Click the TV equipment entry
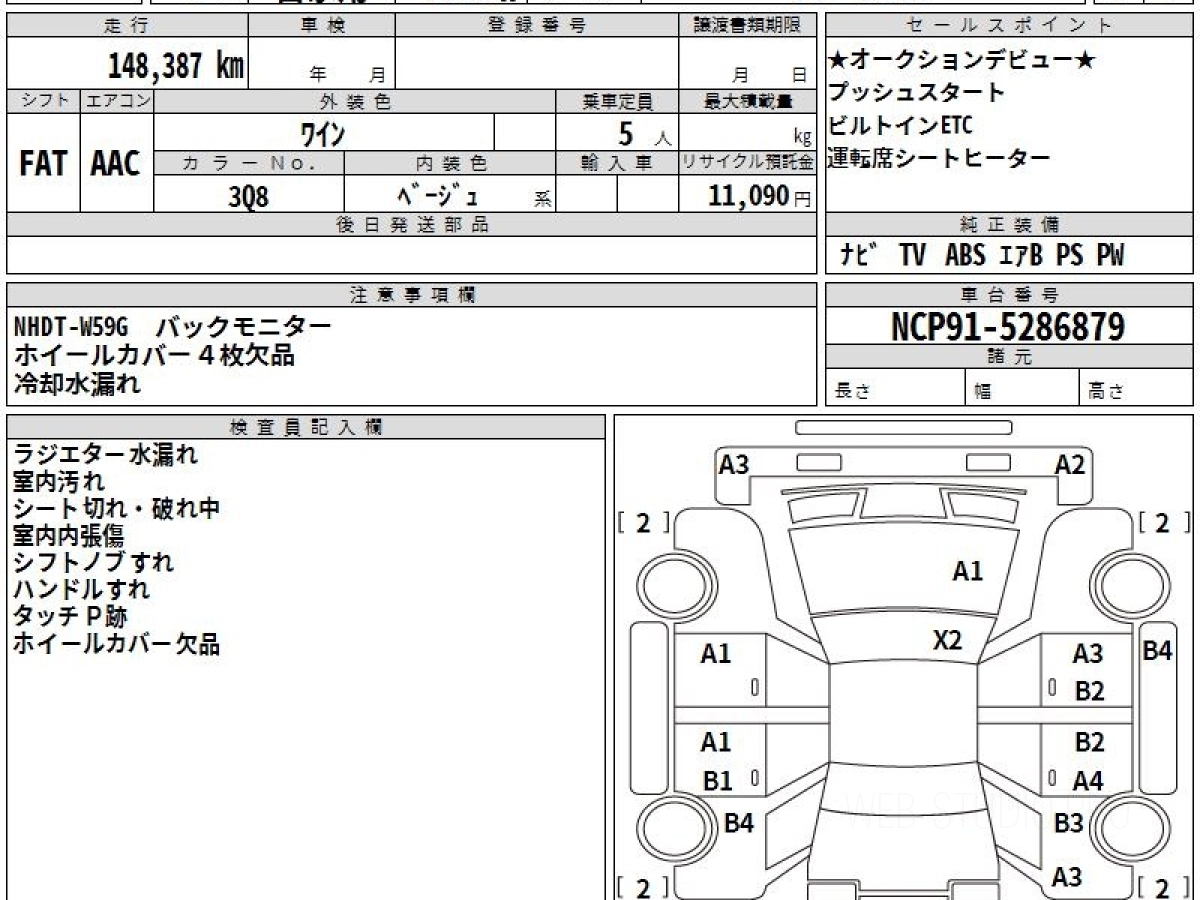The height and width of the screenshot is (900, 1200). click(912, 256)
